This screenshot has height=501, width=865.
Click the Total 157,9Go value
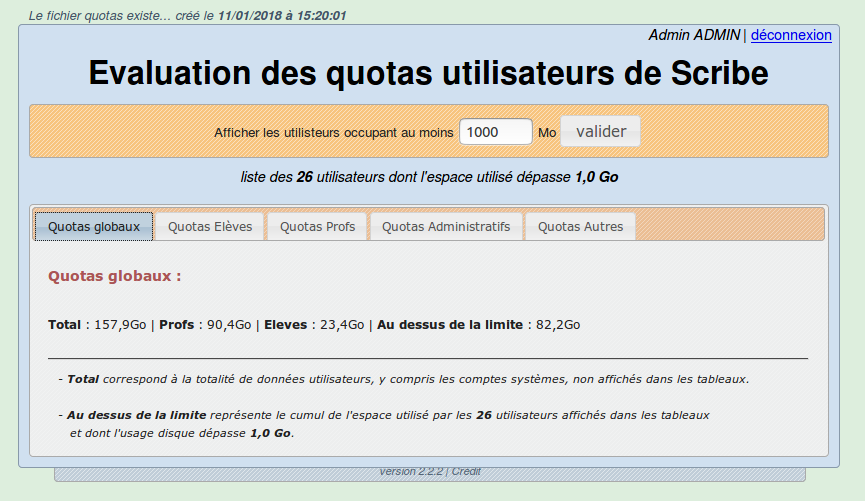click(x=121, y=325)
